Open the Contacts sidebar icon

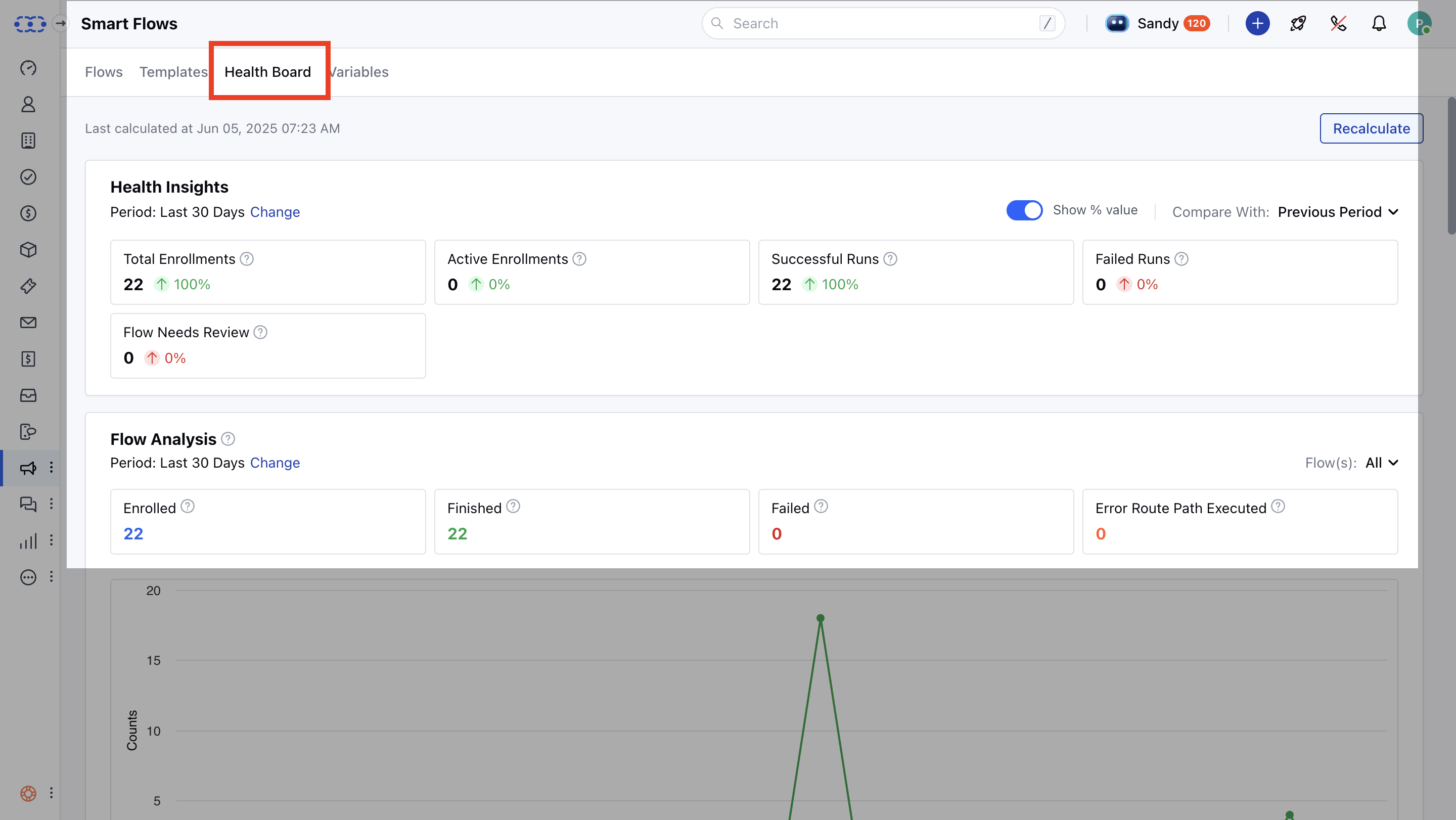(x=28, y=104)
